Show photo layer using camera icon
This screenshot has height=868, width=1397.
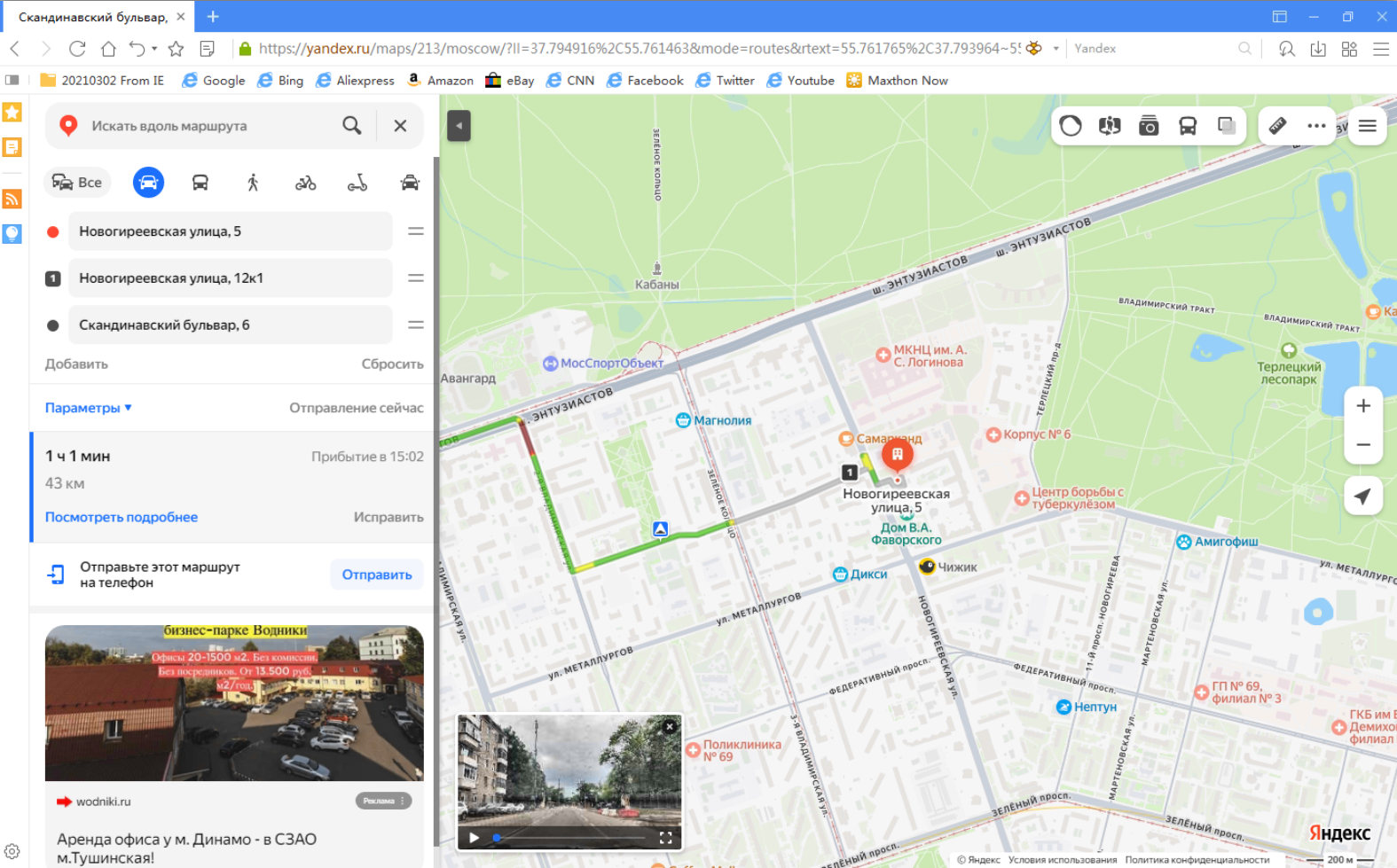1149,126
